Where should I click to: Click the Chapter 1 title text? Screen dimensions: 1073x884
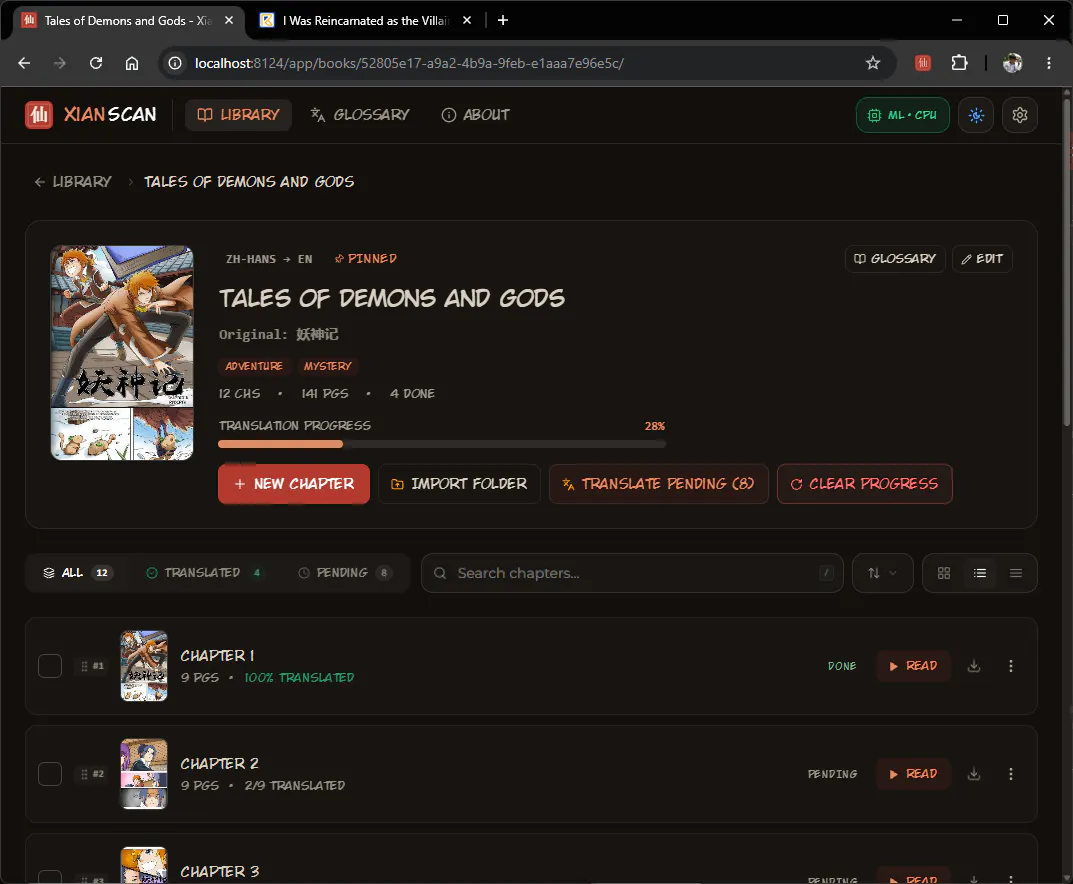click(x=217, y=655)
